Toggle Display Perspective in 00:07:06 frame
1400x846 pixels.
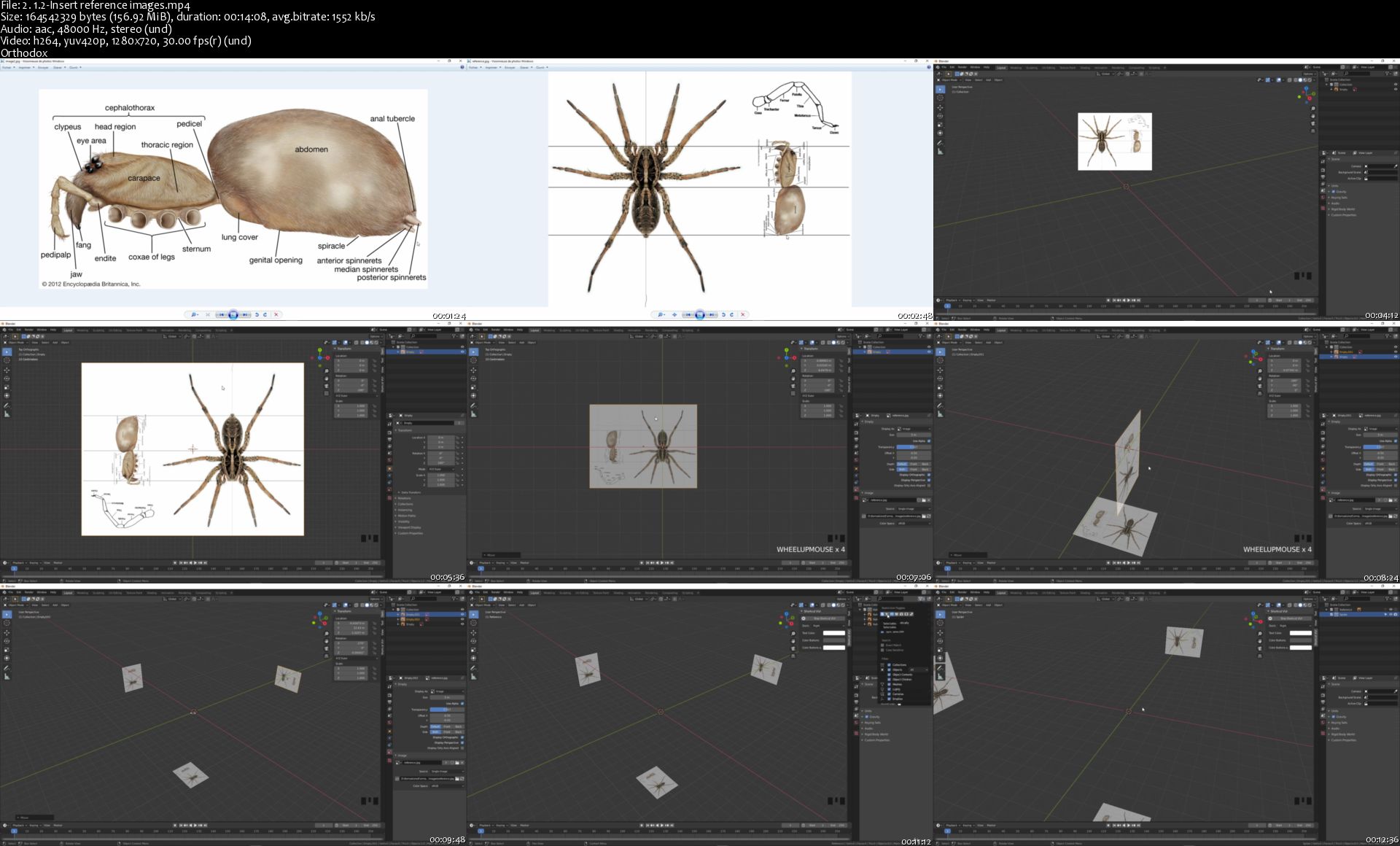pyautogui.click(x=929, y=480)
